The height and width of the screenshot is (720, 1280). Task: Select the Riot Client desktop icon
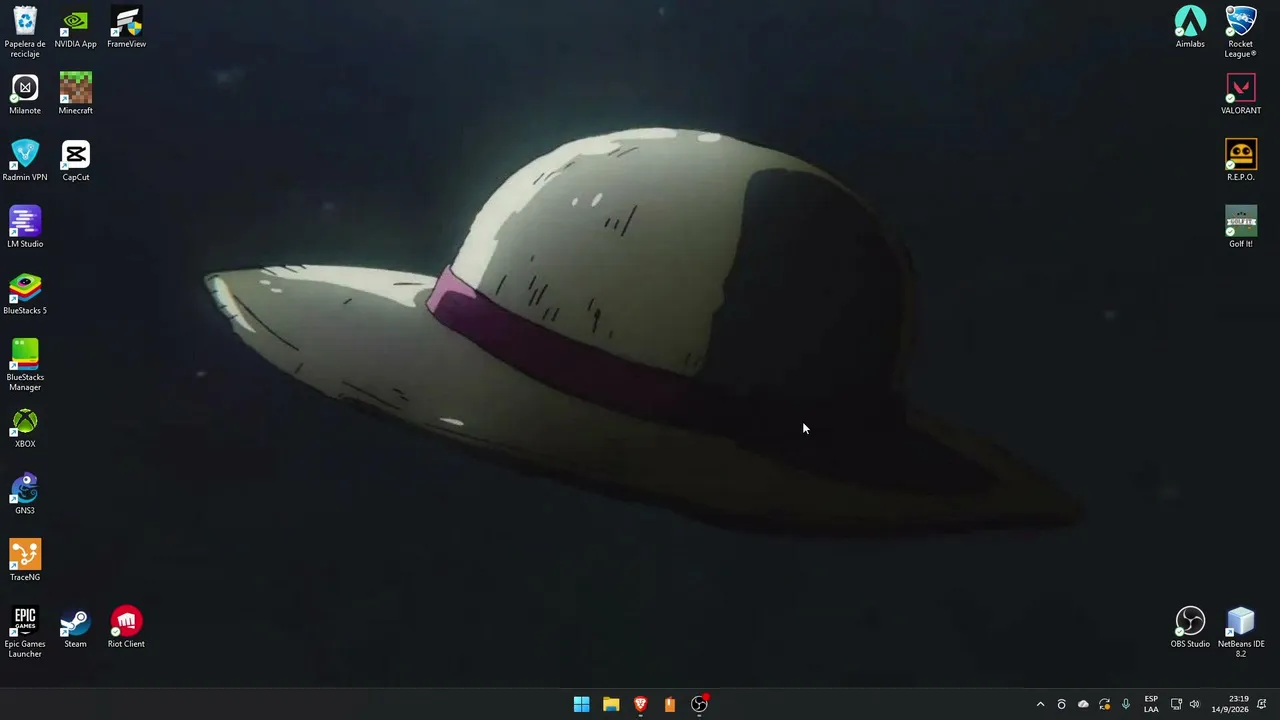coord(127,628)
